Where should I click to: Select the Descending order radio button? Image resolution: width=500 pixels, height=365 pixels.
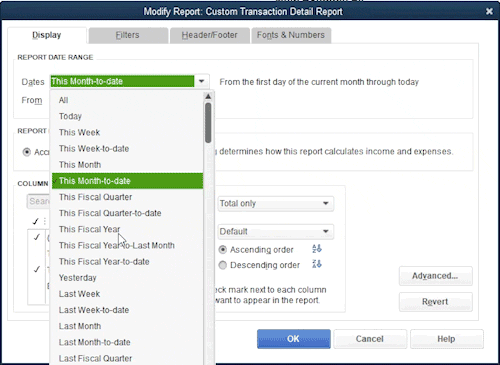[x=223, y=265]
